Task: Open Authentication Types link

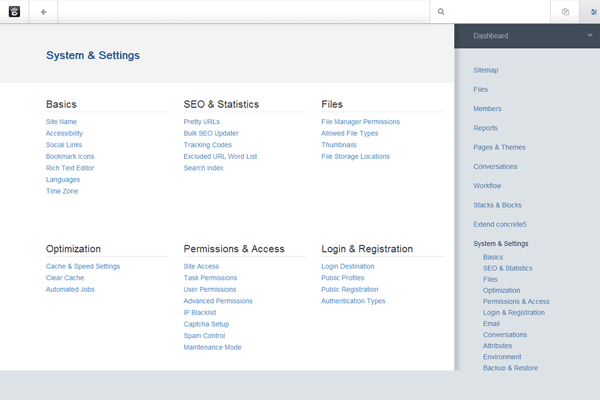Action: point(353,301)
